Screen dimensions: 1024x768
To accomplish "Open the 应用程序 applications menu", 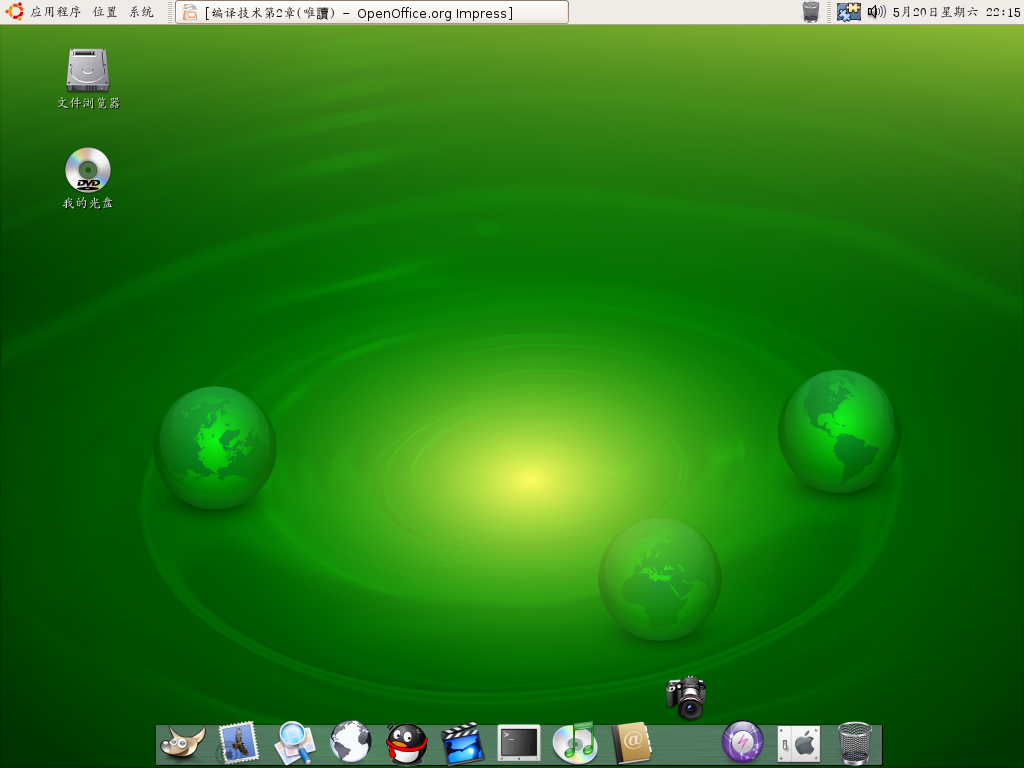I will pyautogui.click(x=56, y=12).
